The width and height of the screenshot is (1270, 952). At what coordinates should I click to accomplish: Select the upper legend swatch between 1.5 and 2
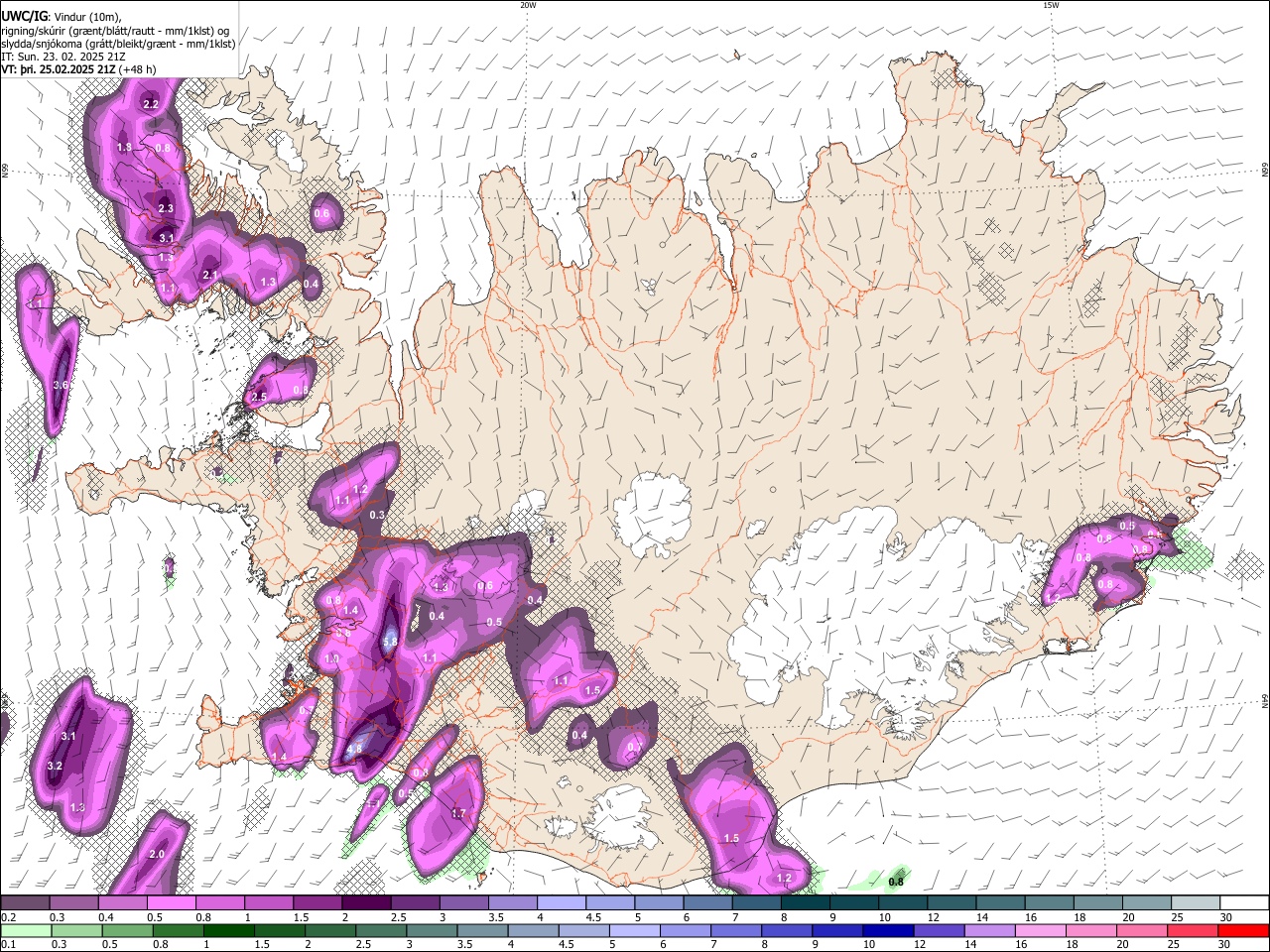[x=317, y=903]
